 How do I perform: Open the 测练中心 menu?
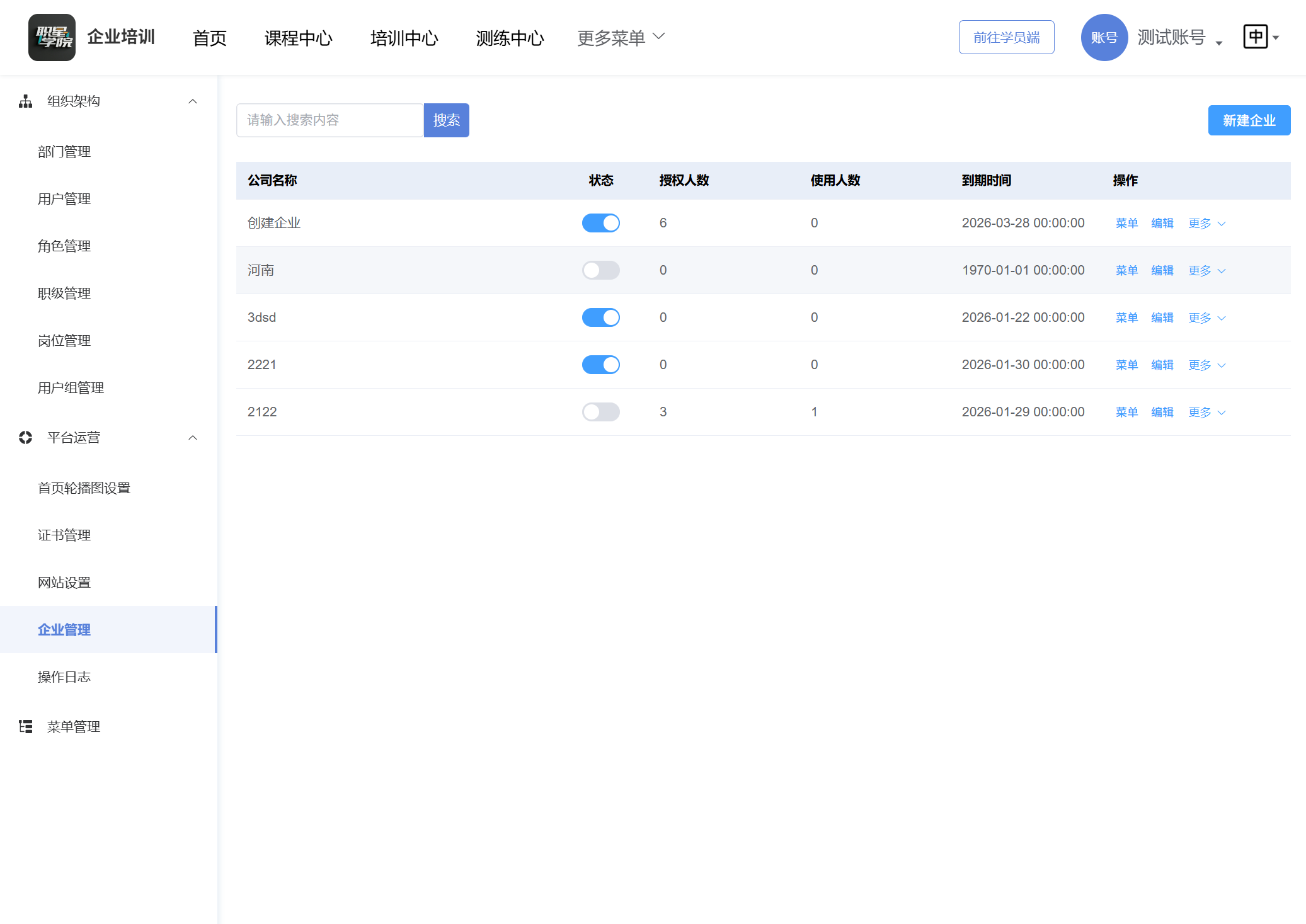[510, 37]
